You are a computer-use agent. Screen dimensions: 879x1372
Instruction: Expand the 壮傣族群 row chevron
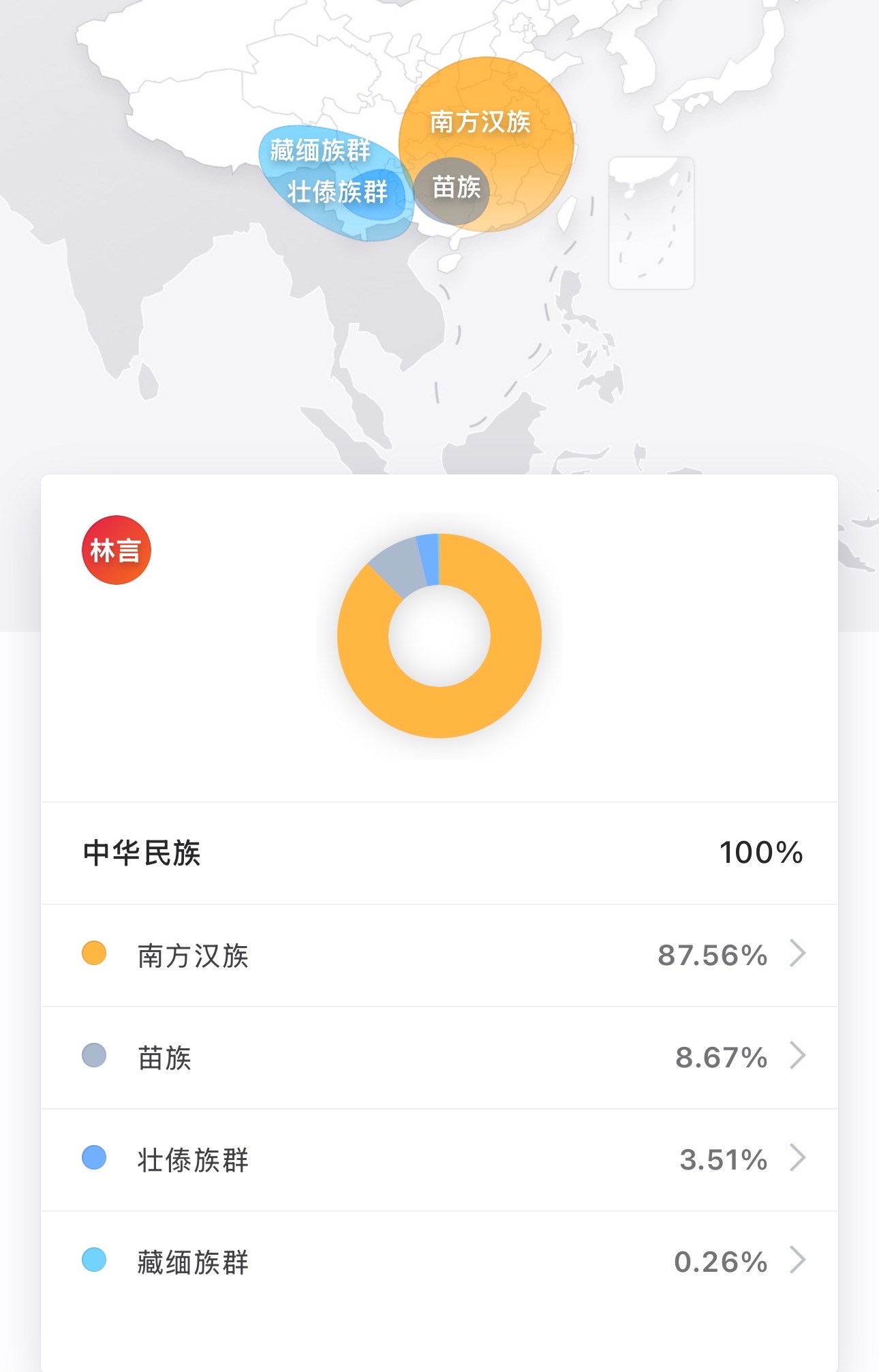(x=797, y=1158)
